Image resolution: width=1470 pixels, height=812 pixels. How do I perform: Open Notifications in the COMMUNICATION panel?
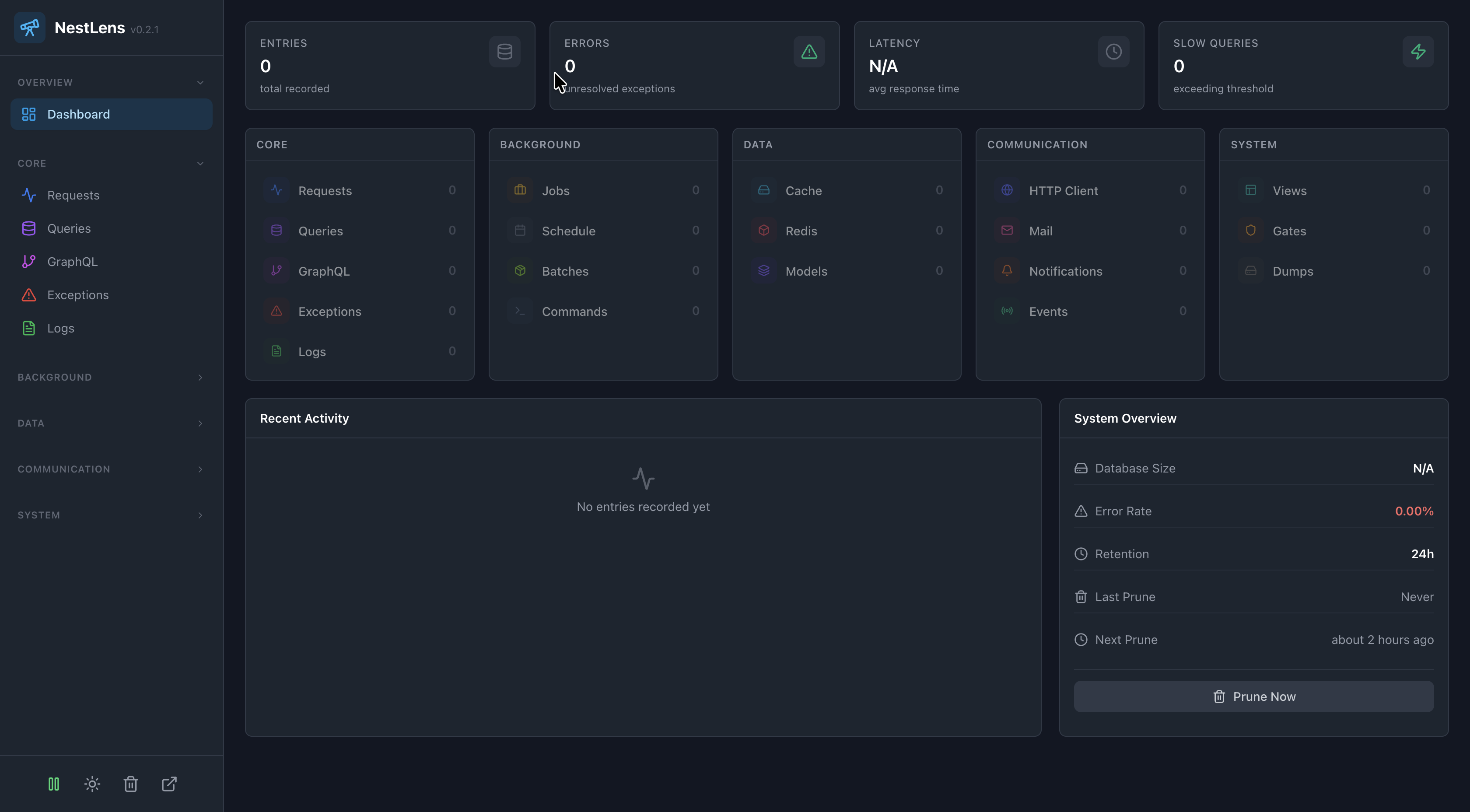1066,271
